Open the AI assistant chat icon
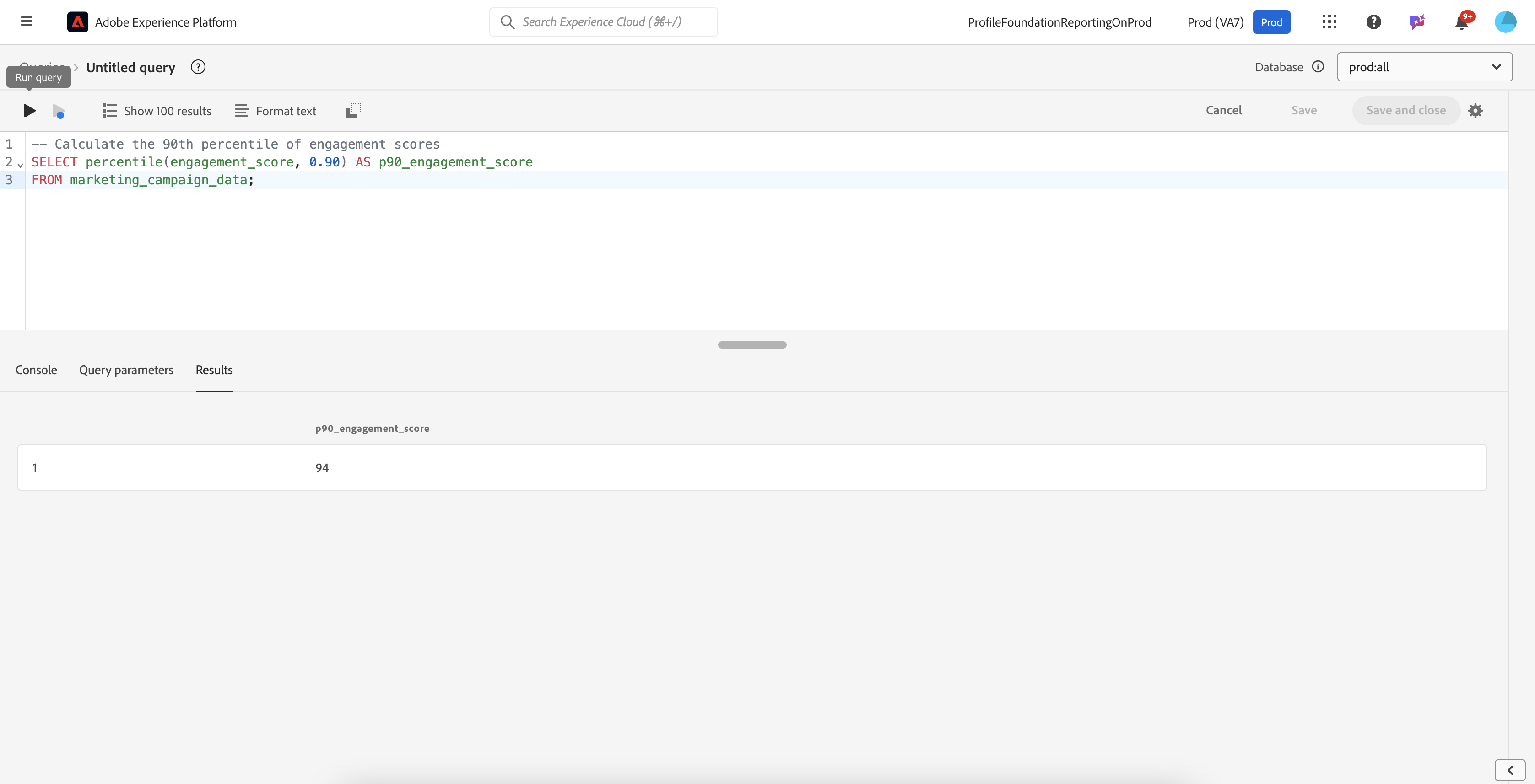This screenshot has height=784, width=1535. click(x=1417, y=22)
